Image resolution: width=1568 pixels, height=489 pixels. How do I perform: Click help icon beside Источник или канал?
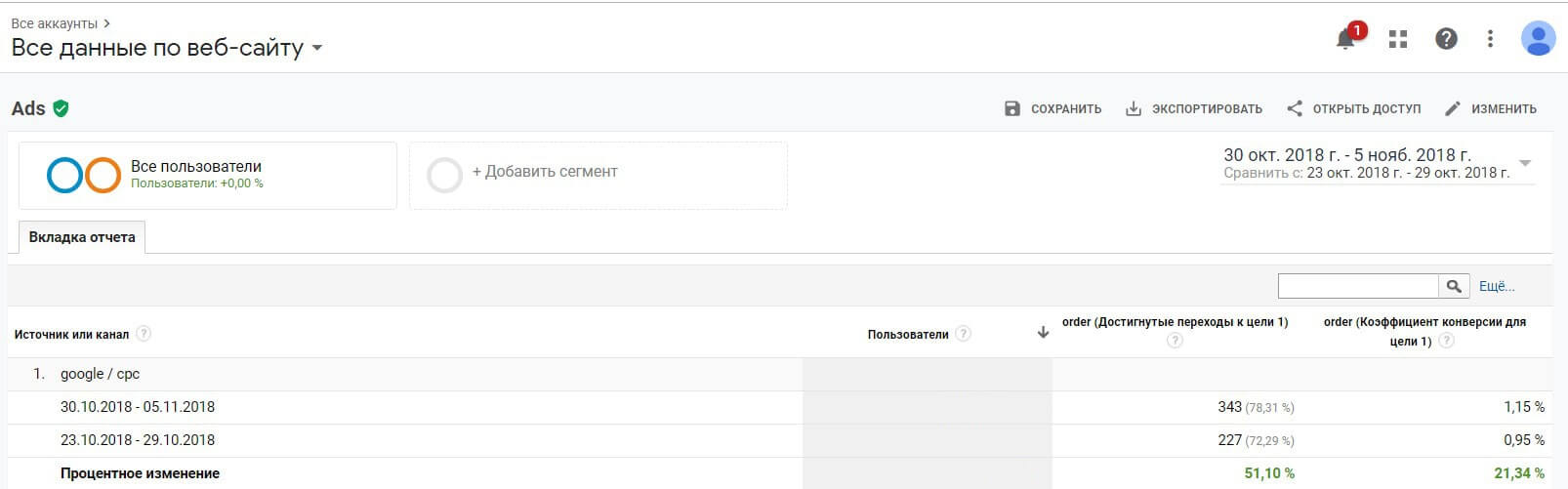(x=144, y=334)
